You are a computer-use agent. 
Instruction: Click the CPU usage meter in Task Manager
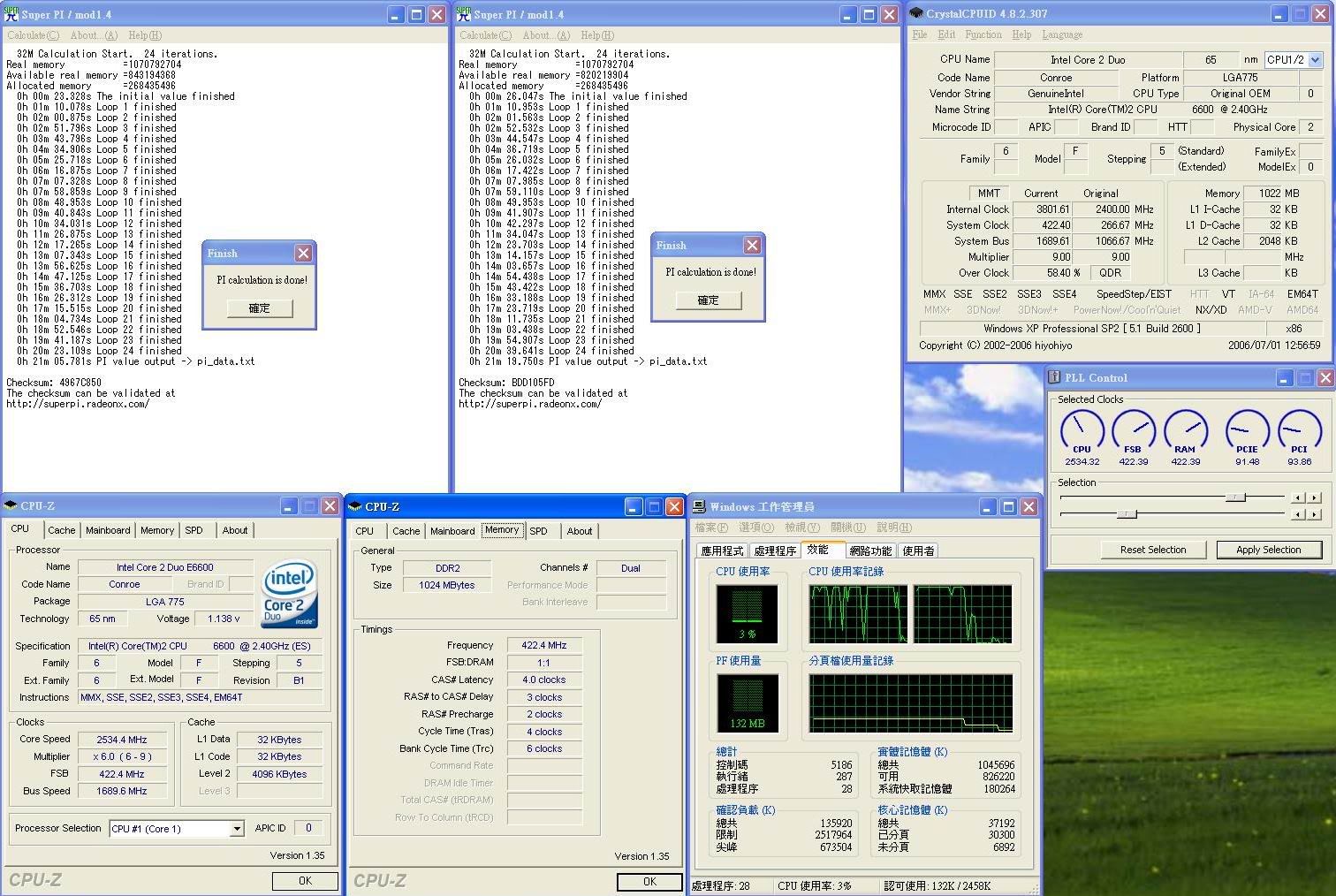(x=748, y=614)
